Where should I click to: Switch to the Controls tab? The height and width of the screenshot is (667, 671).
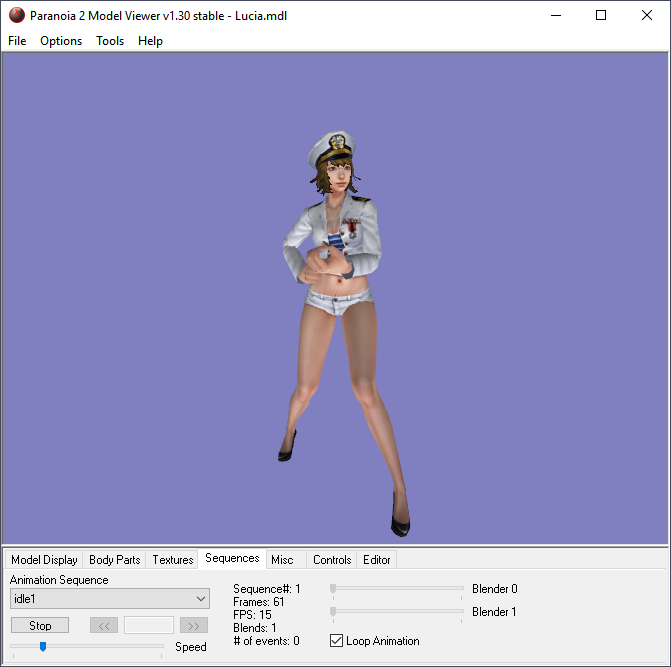point(332,560)
